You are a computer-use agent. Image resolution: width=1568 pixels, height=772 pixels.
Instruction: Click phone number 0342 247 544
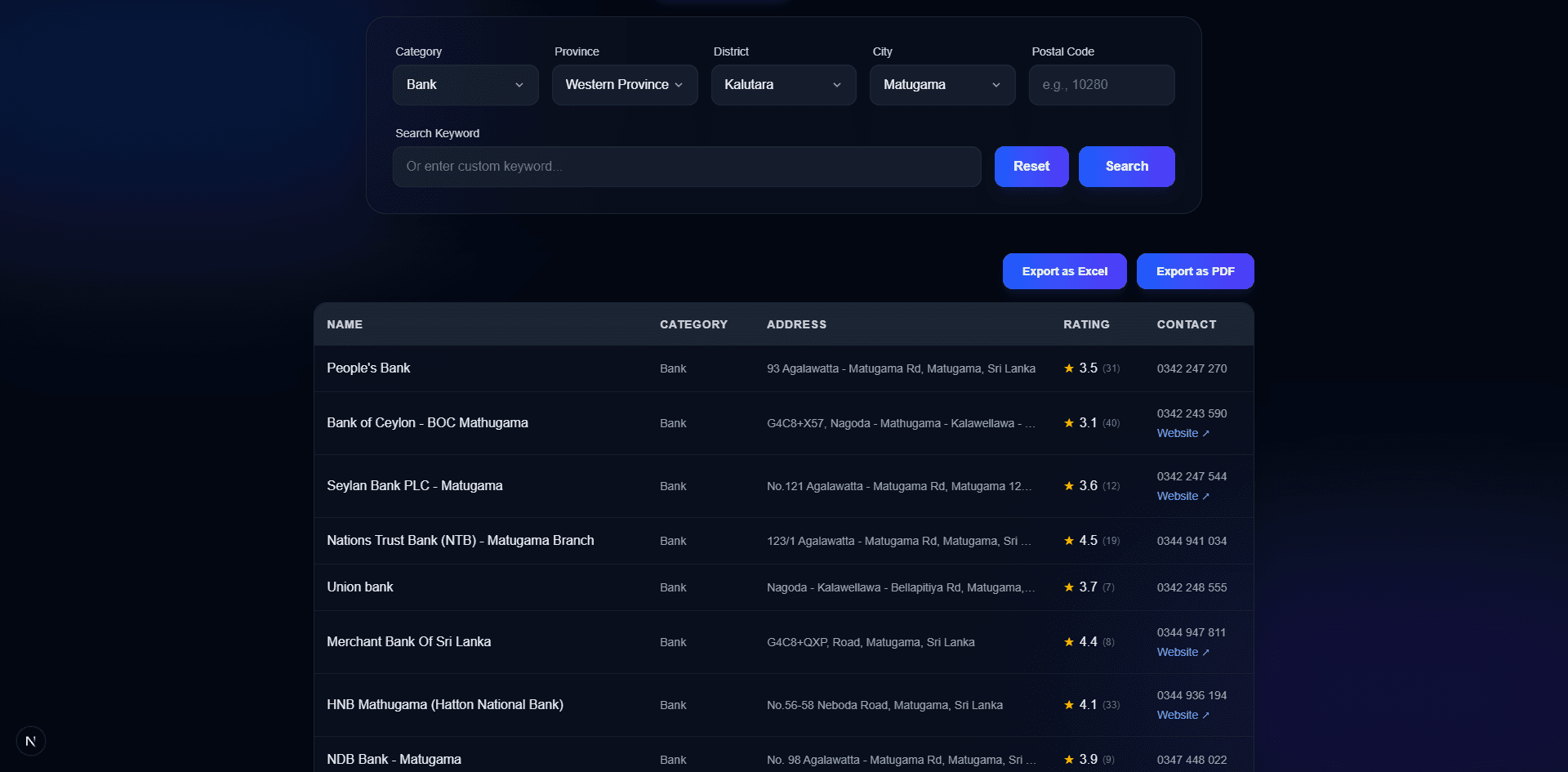pos(1192,476)
